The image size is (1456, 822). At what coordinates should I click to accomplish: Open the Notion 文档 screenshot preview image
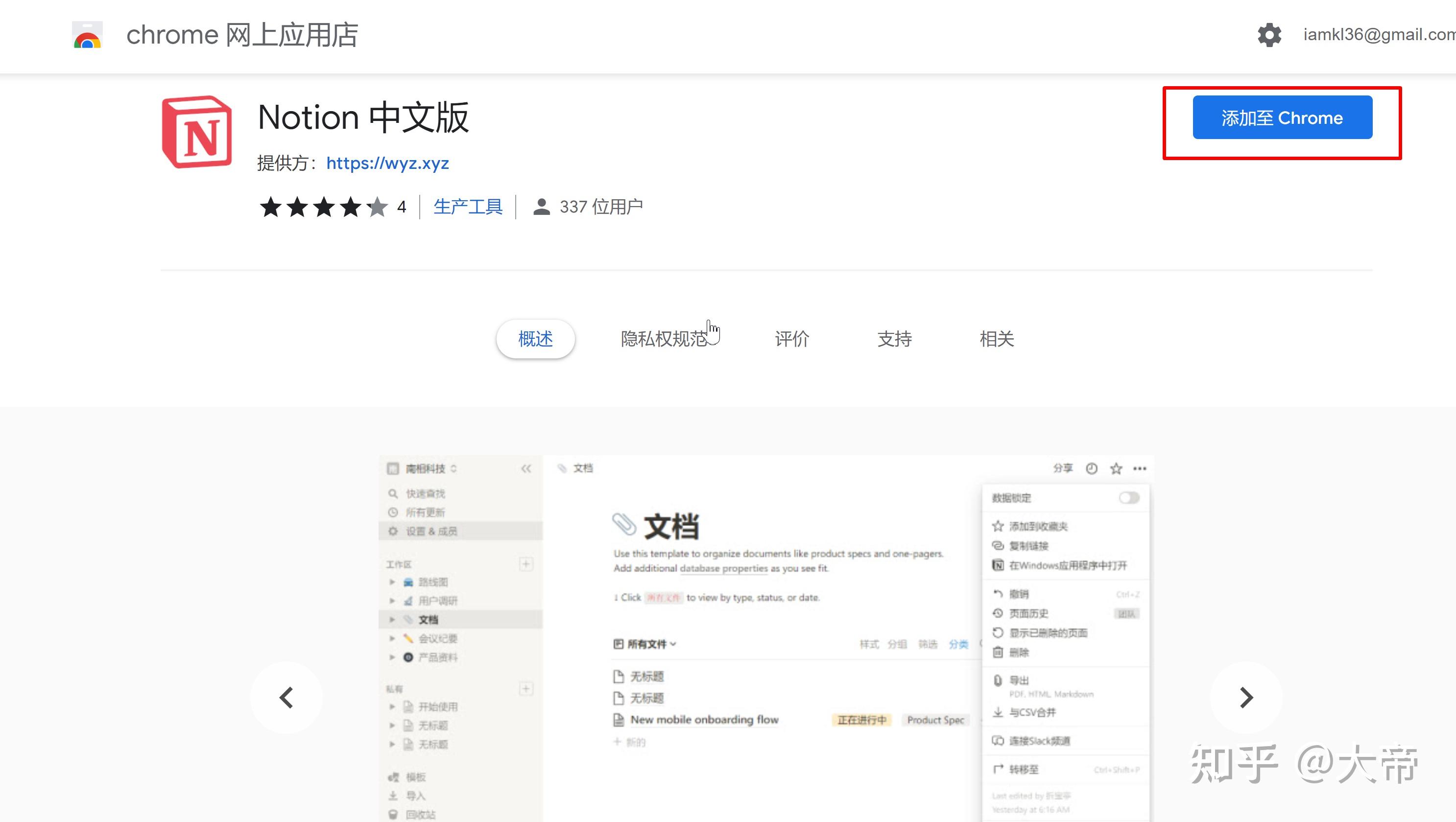click(766, 638)
